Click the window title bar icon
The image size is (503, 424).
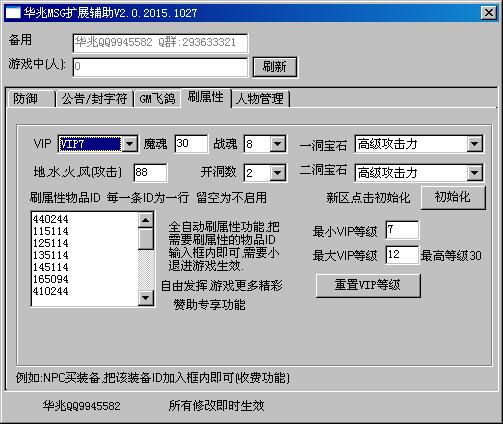coord(13,13)
